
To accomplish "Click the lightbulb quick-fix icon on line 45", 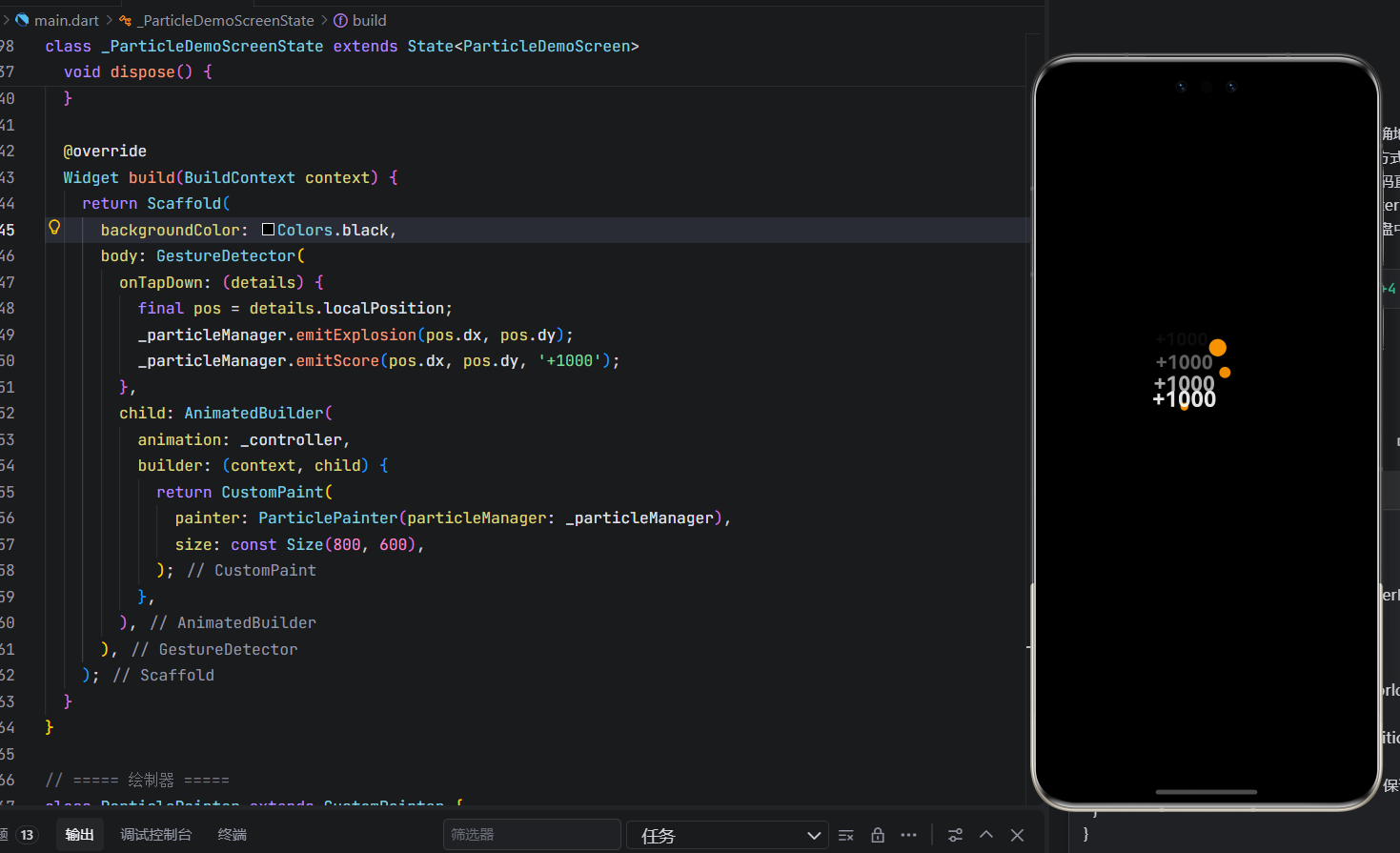I will [x=54, y=228].
